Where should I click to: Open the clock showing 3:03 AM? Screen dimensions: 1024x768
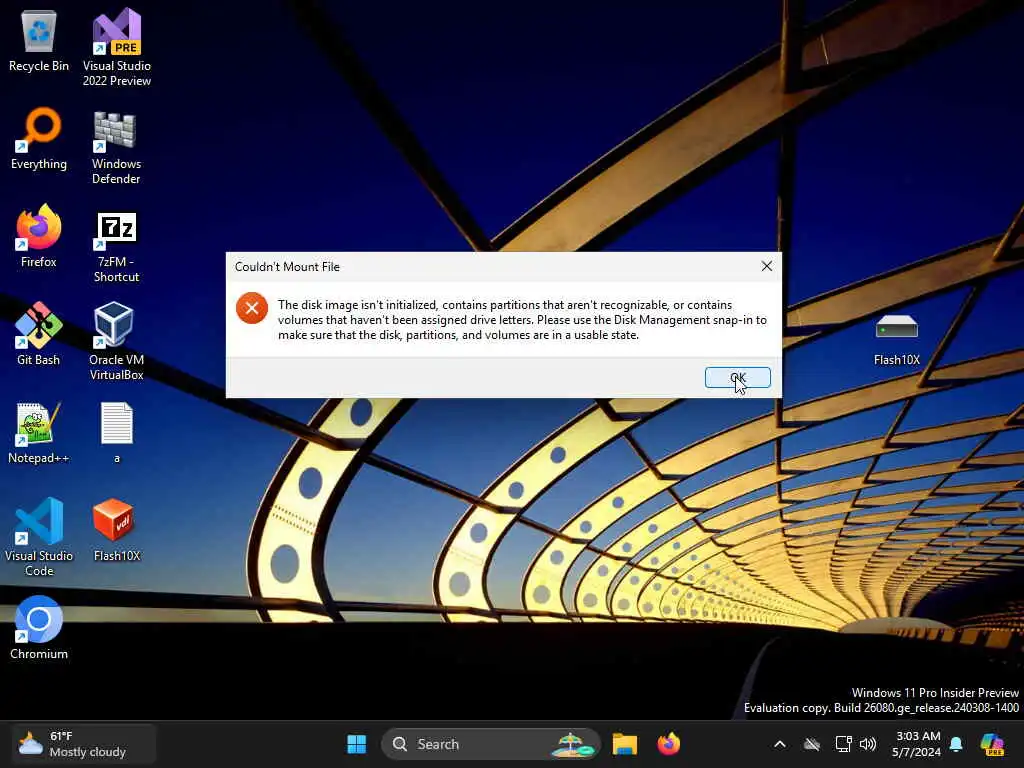(x=917, y=744)
